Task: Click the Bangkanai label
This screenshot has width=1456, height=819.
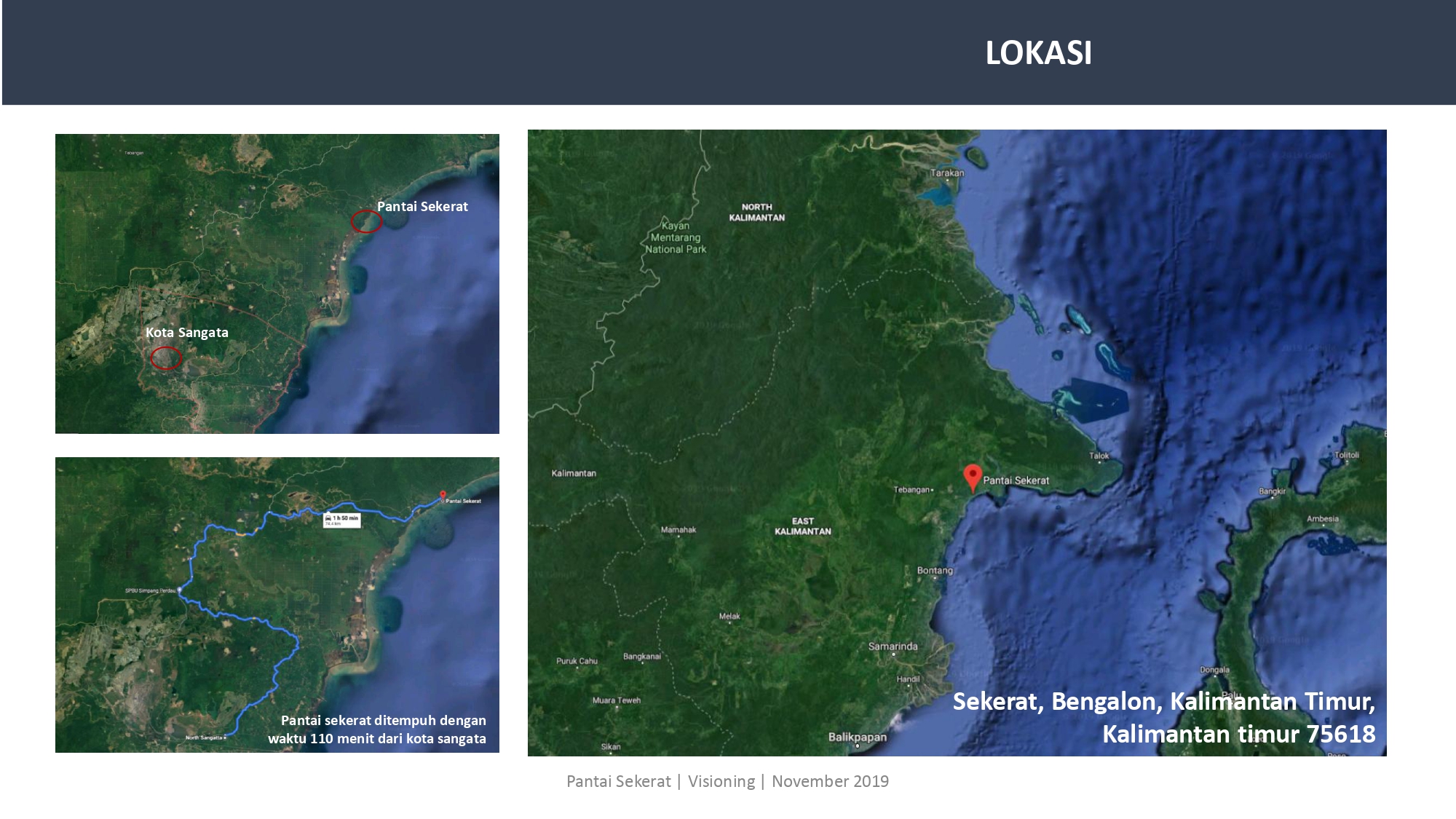Action: (x=642, y=657)
